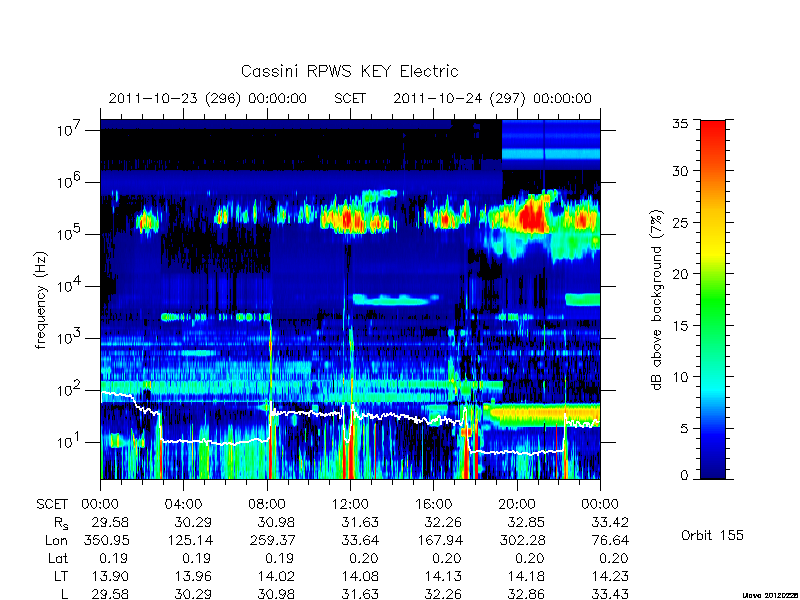
Task: Click the Lon value "350.95"
Action: click(x=106, y=540)
